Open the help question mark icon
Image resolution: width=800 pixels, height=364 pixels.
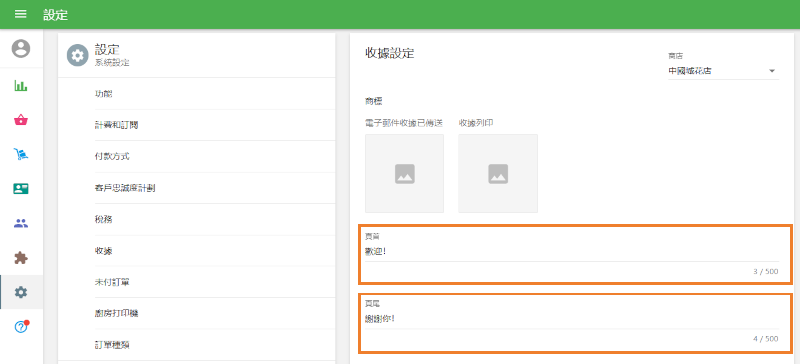21,327
